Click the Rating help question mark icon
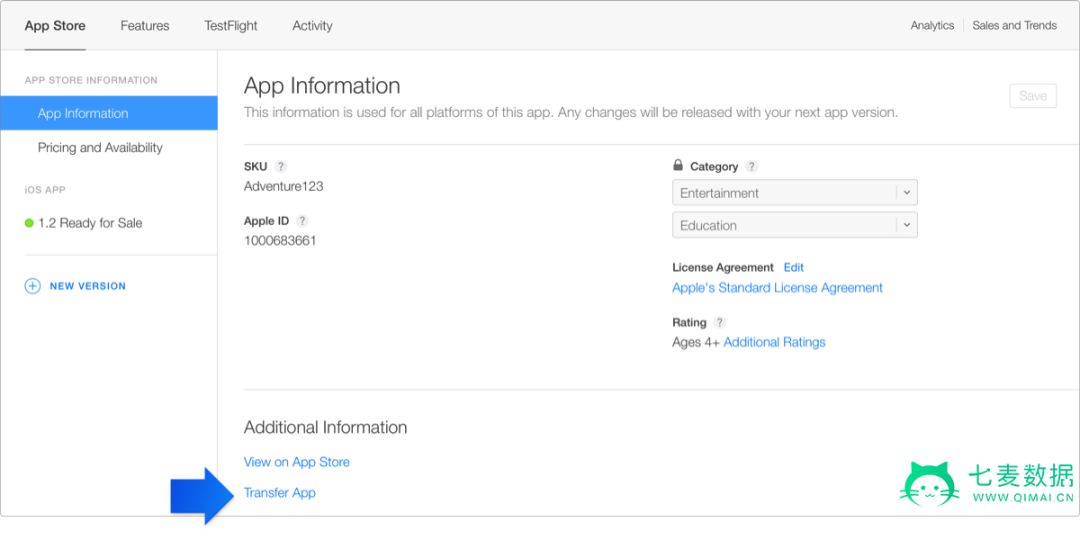 (720, 323)
